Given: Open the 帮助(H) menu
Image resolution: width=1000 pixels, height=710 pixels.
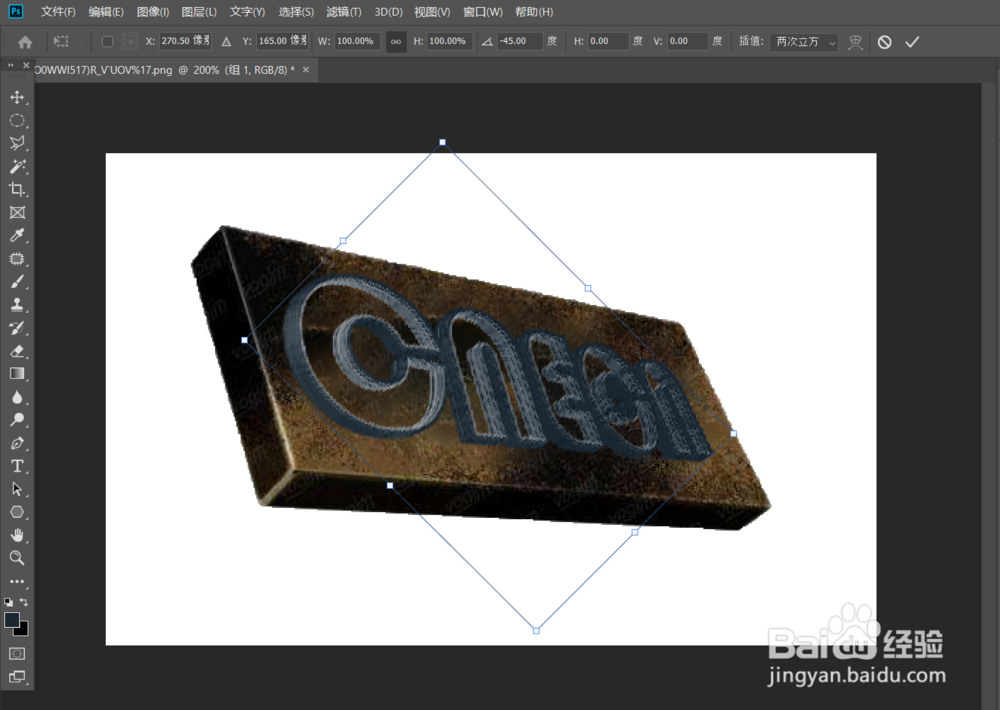Looking at the screenshot, I should pos(534,11).
